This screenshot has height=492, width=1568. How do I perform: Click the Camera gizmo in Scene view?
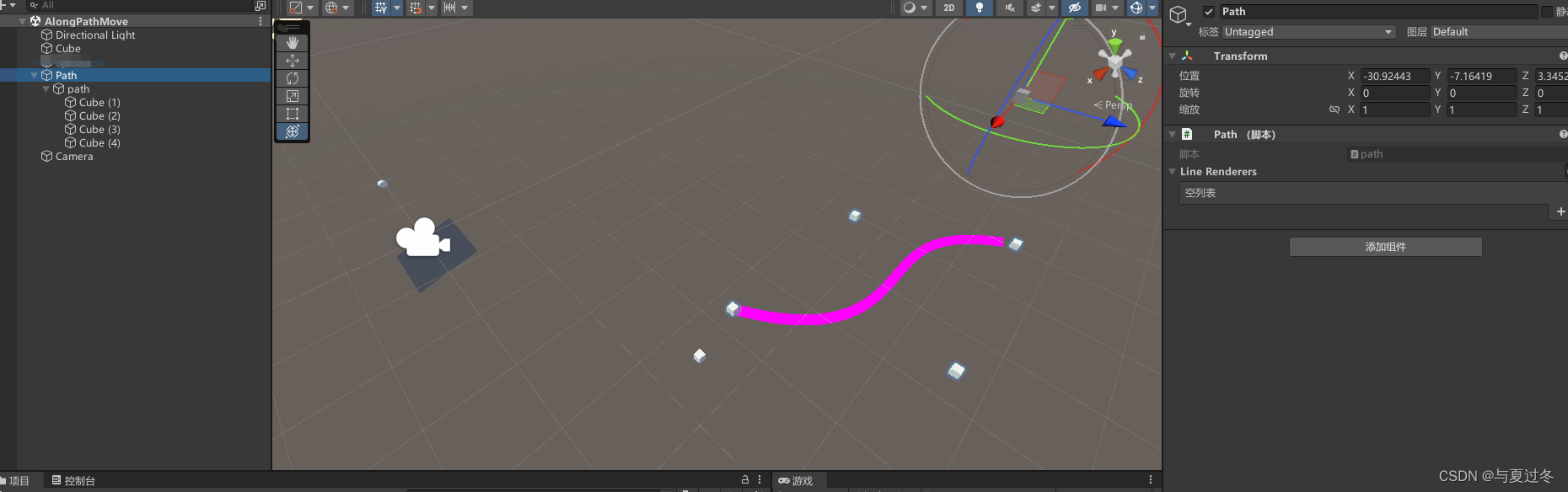coord(423,238)
